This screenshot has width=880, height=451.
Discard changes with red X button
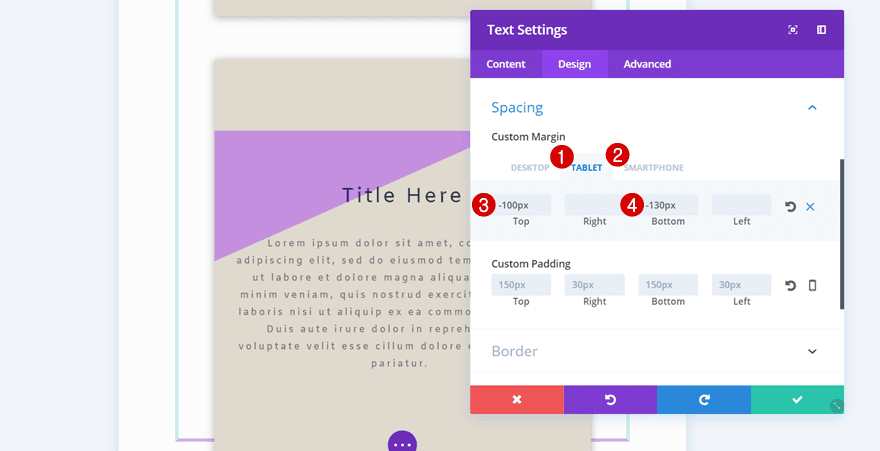(517, 399)
